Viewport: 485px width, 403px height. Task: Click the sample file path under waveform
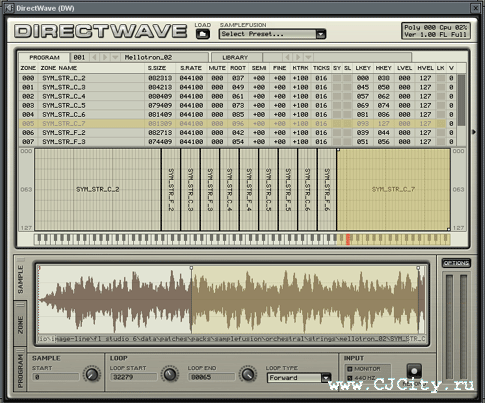[232, 339]
